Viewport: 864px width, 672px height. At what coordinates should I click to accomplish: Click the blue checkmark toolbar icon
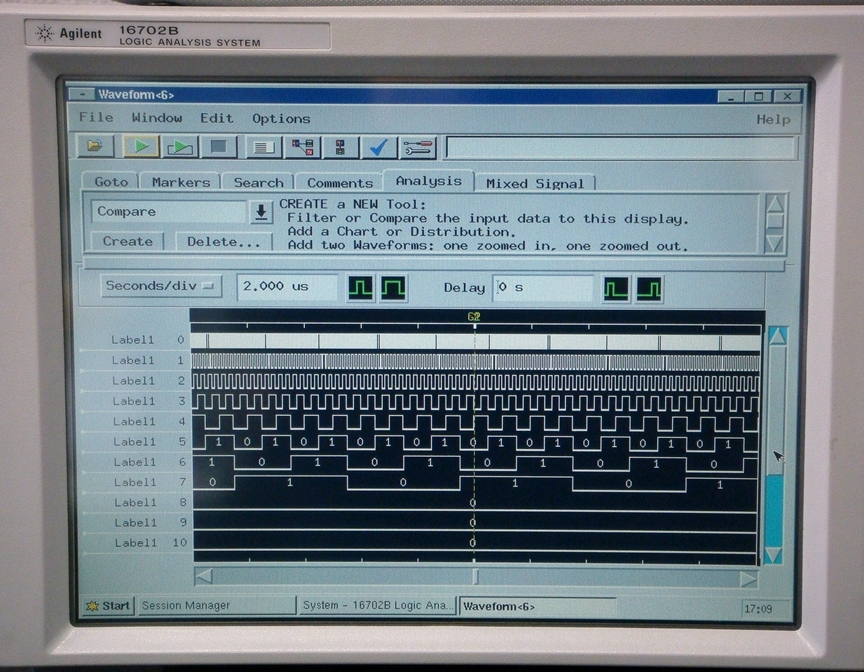pos(379,148)
